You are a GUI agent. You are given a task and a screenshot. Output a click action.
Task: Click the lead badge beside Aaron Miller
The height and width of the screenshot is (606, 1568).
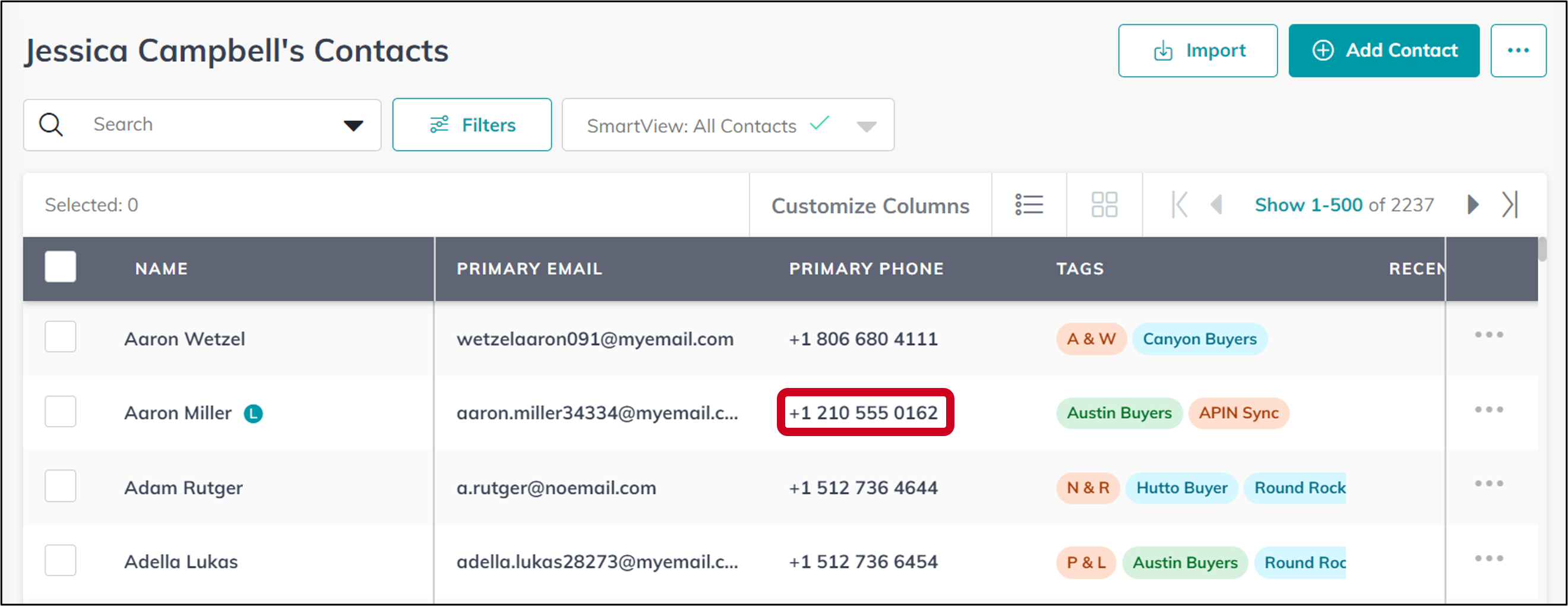[x=254, y=414]
